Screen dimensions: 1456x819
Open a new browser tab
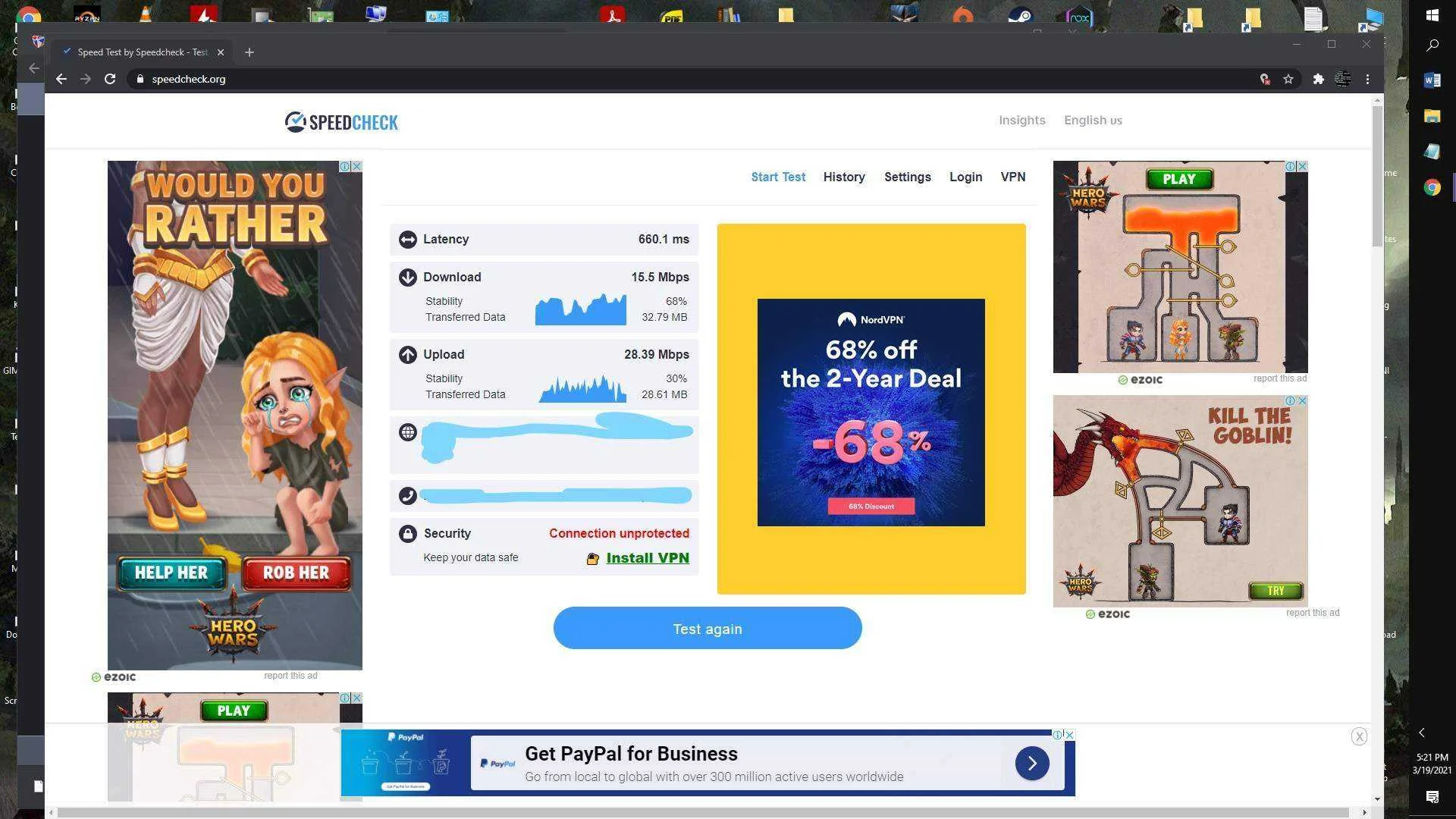(249, 52)
